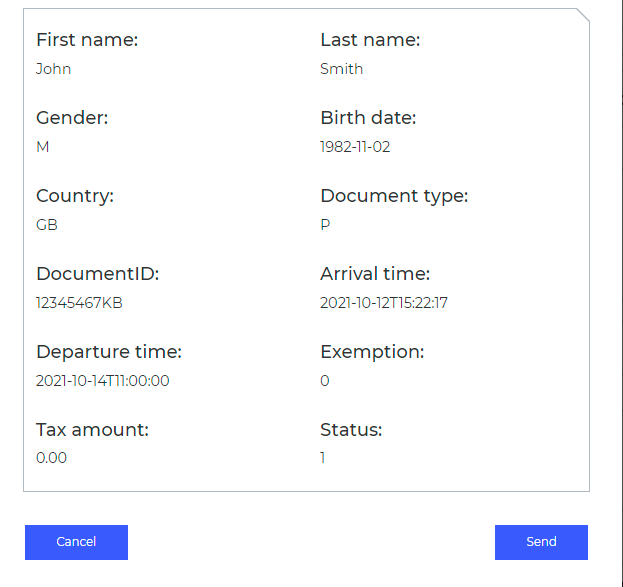Select the document ID 12345467KB
Image resolution: width=623 pixels, height=587 pixels.
click(x=79, y=303)
